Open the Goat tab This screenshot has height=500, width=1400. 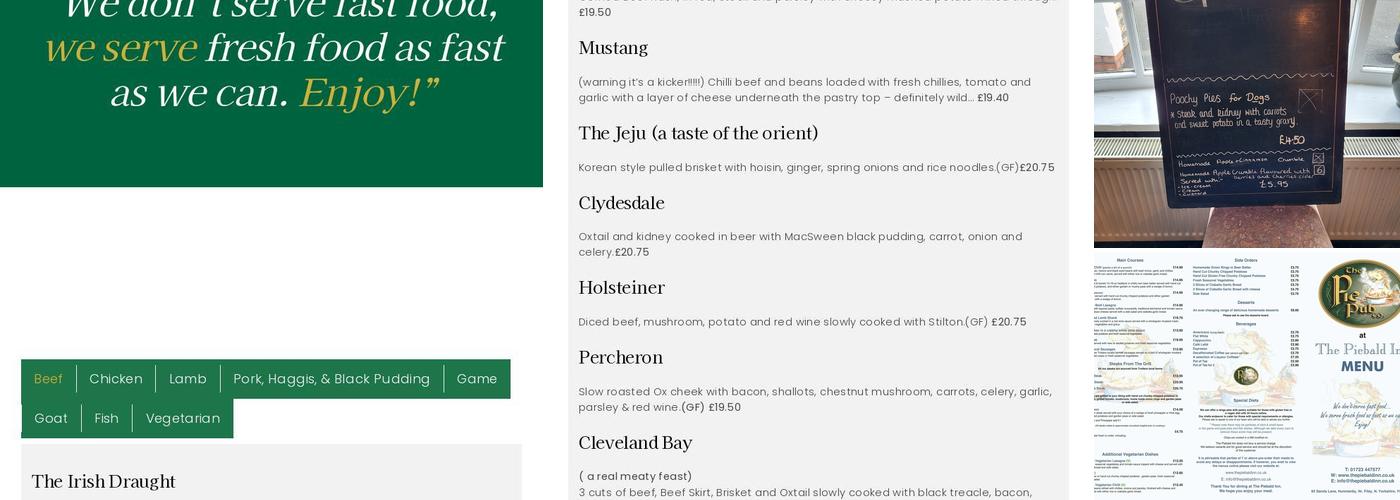point(51,418)
